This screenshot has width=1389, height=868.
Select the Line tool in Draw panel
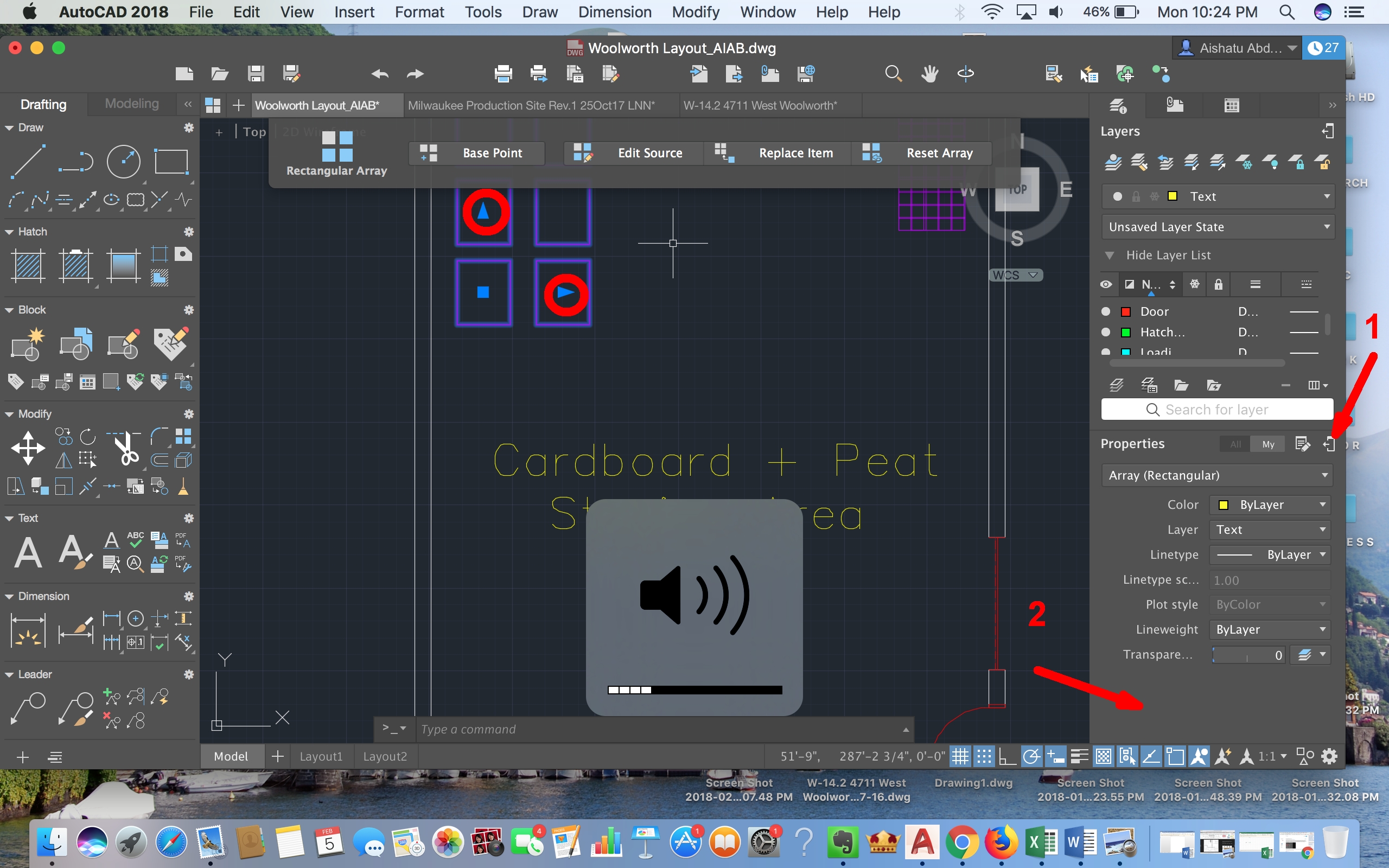[28, 161]
